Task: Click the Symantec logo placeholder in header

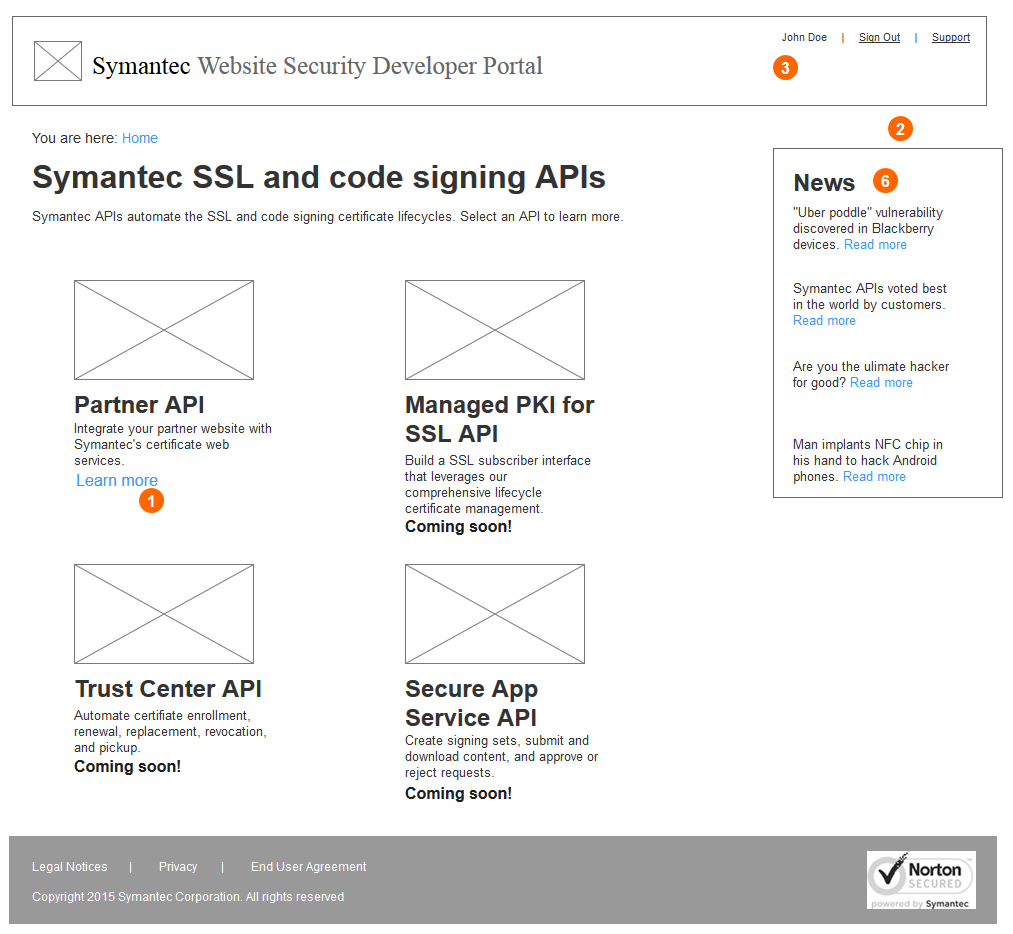Action: [58, 61]
